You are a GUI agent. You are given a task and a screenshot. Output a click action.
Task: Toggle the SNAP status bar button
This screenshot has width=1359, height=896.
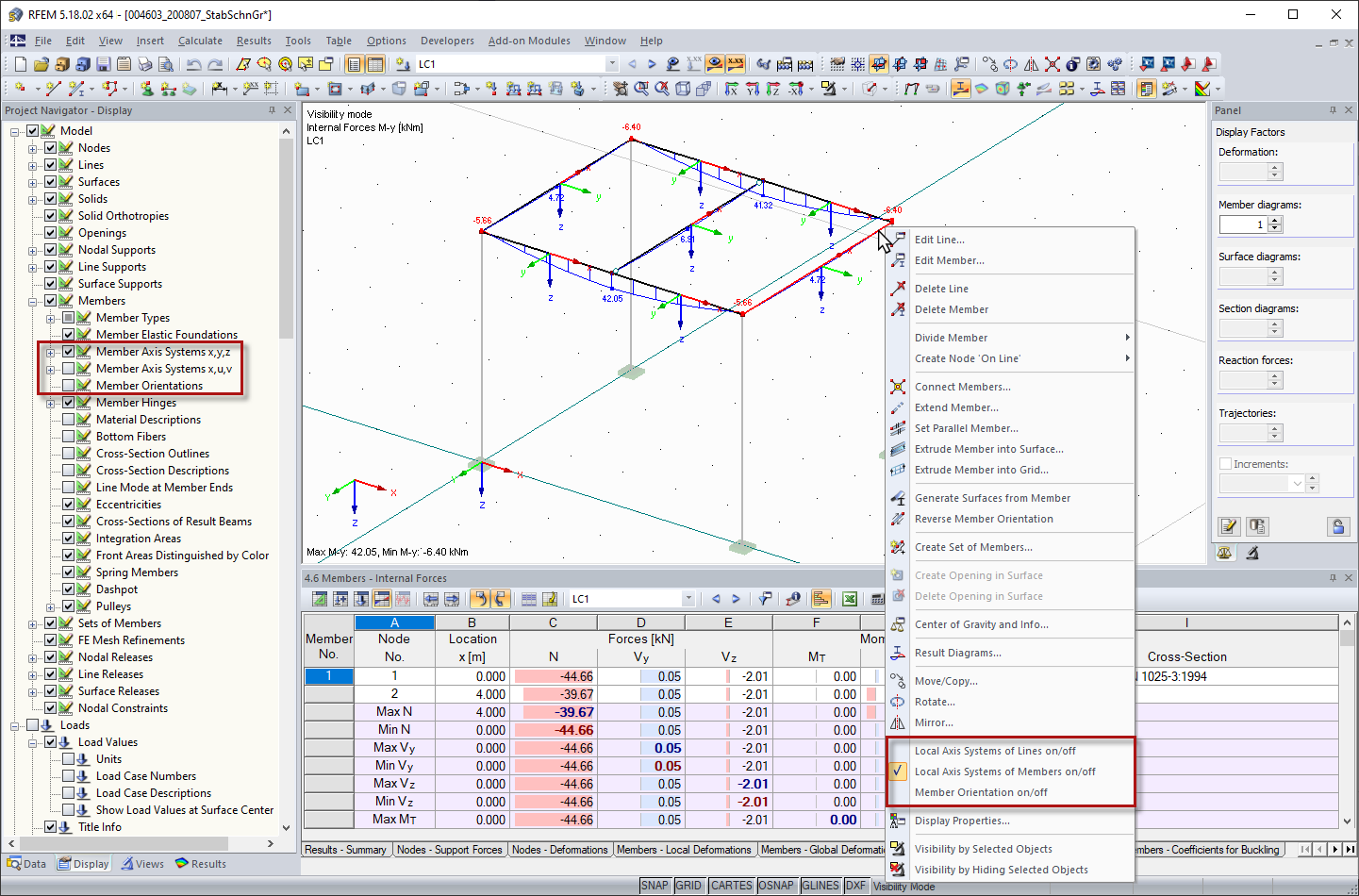(x=655, y=886)
